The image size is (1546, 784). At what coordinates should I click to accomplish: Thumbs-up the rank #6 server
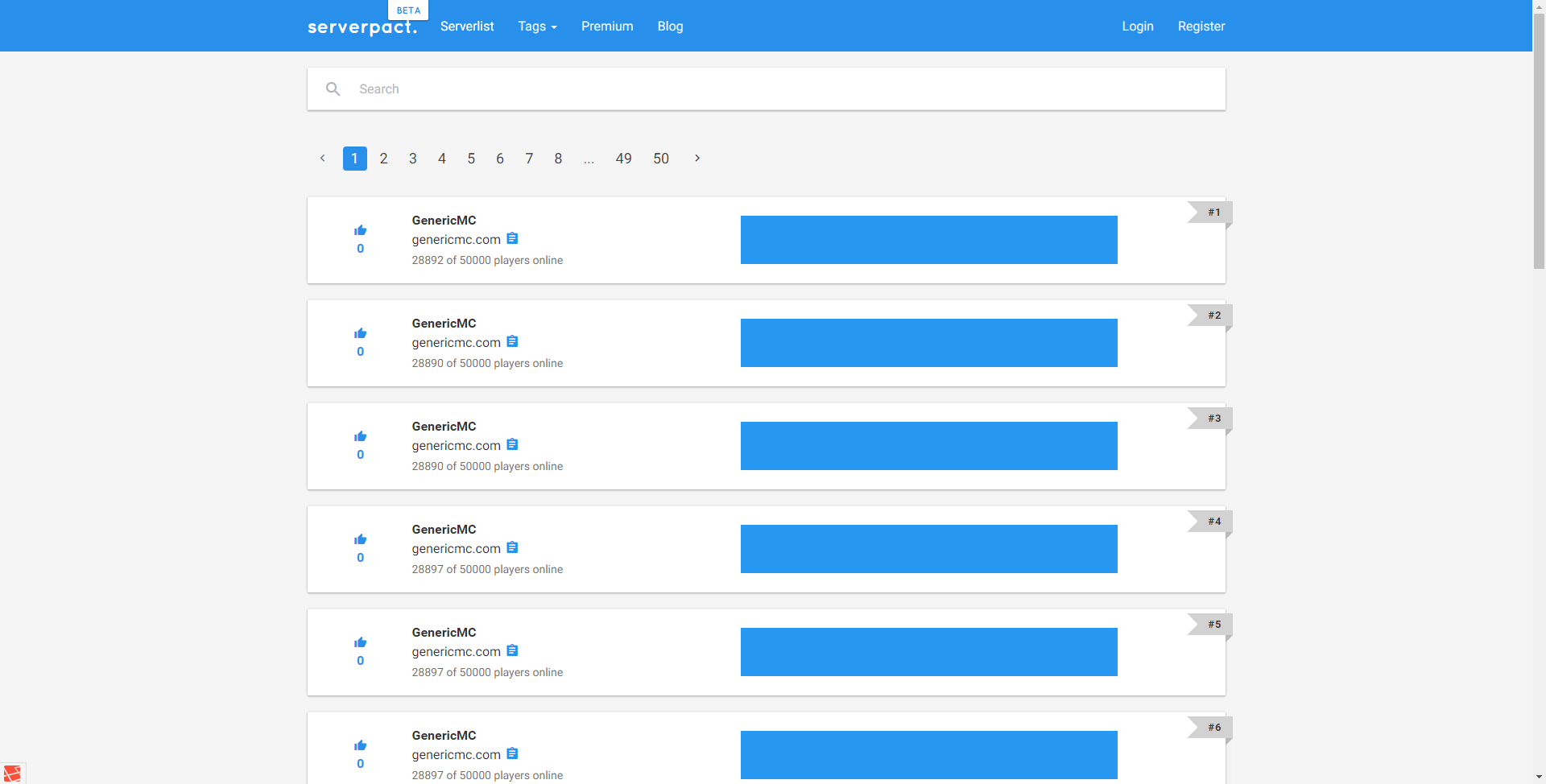[x=360, y=745]
